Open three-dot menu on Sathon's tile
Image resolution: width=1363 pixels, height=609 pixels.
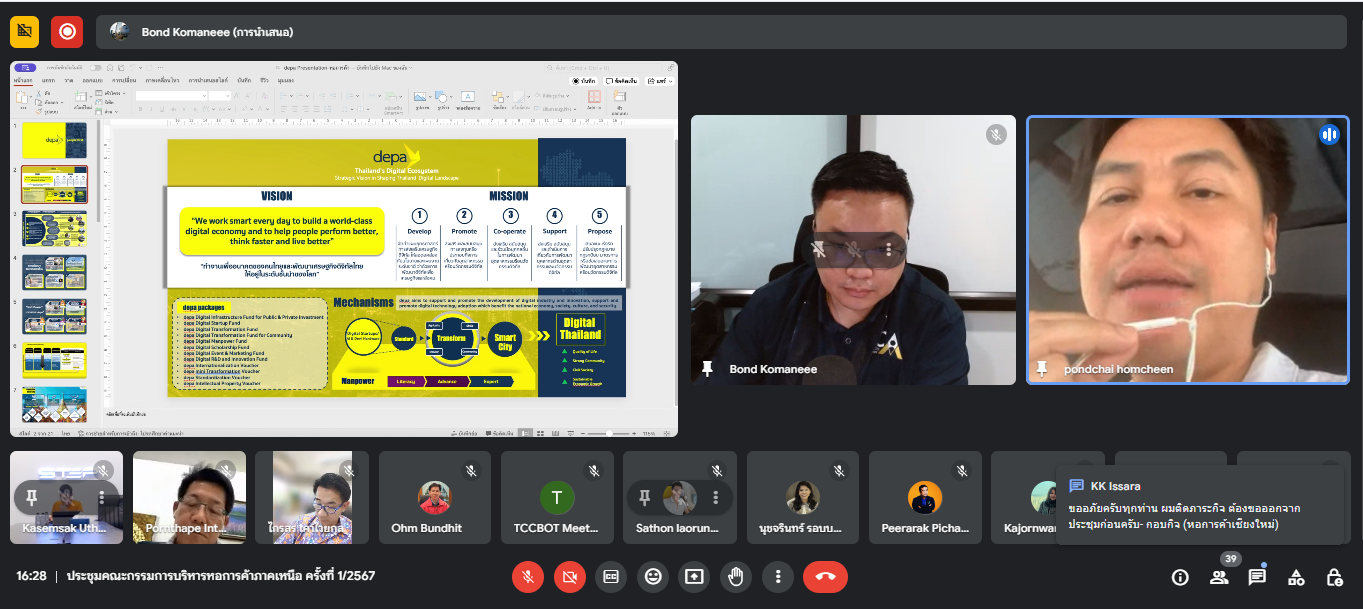pos(715,497)
